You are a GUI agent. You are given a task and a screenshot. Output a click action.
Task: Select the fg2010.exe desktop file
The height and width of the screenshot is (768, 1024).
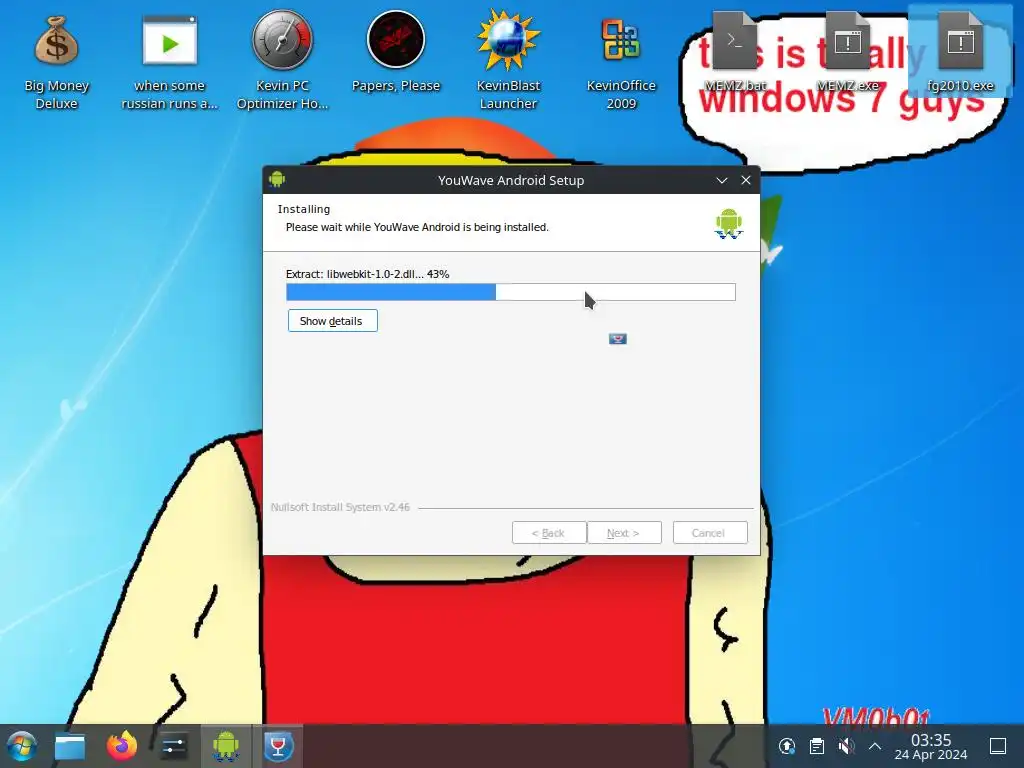tap(960, 52)
